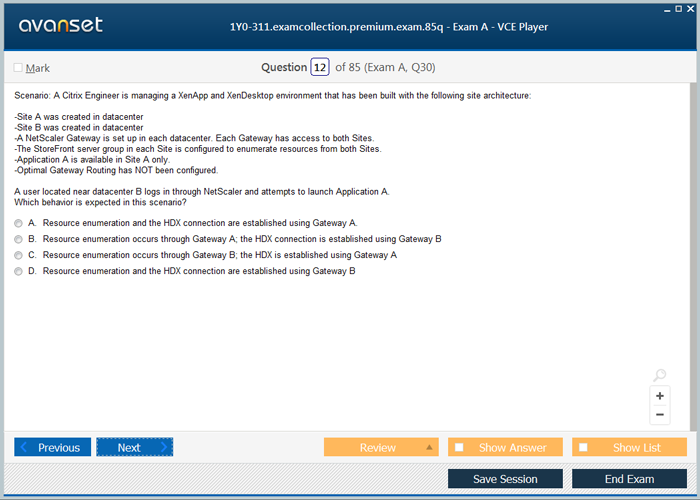Click the Save Session button
Viewport: 700px width, 500px height.
pos(505,479)
